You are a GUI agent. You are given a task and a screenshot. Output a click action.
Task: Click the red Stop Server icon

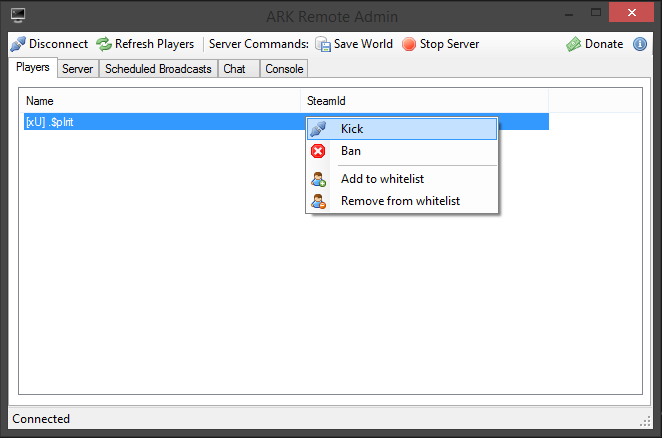tap(409, 44)
